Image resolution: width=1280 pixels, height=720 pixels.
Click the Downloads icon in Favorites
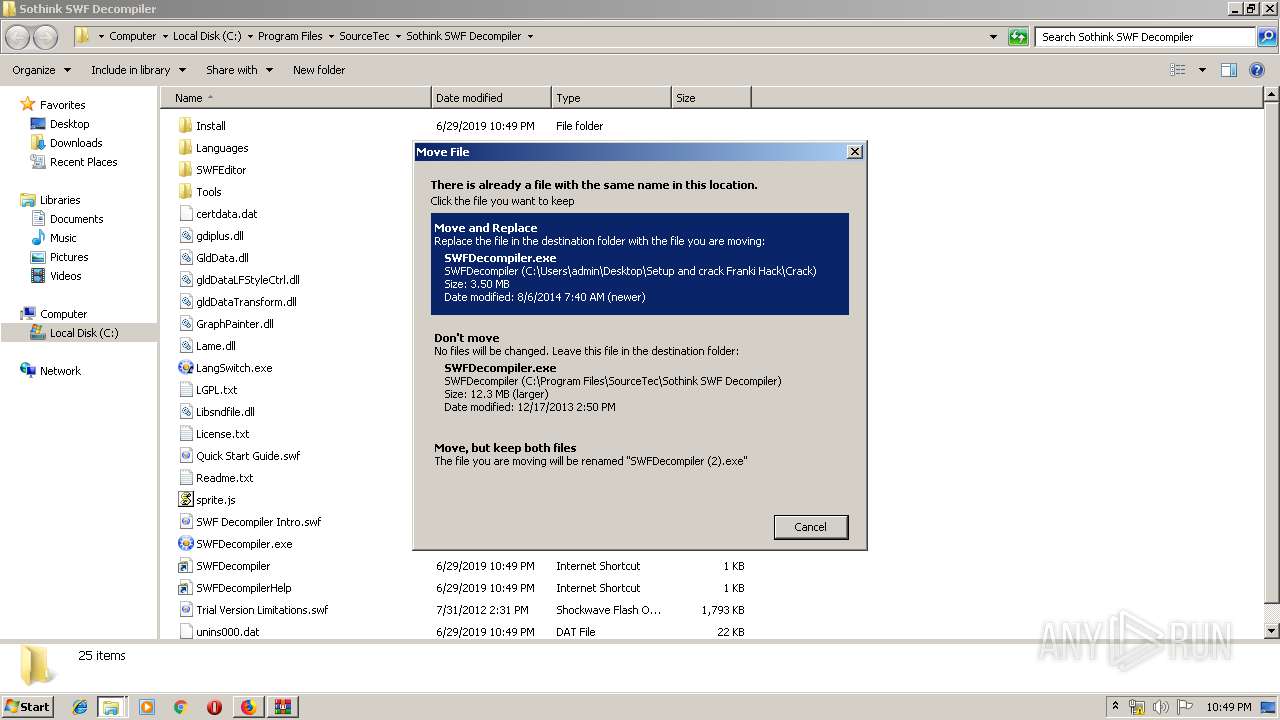point(38,143)
